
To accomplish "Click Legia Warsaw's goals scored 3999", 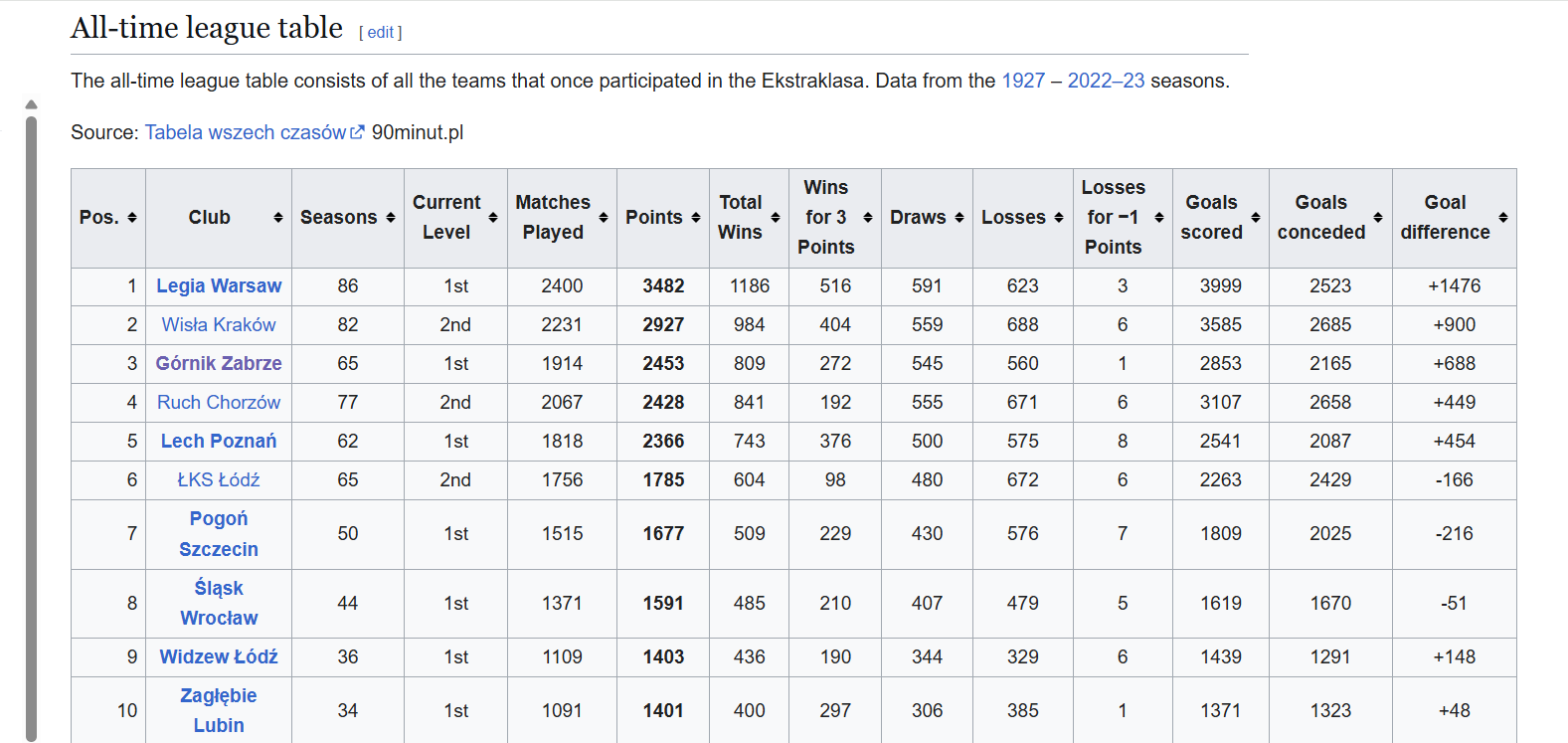I will (1221, 286).
